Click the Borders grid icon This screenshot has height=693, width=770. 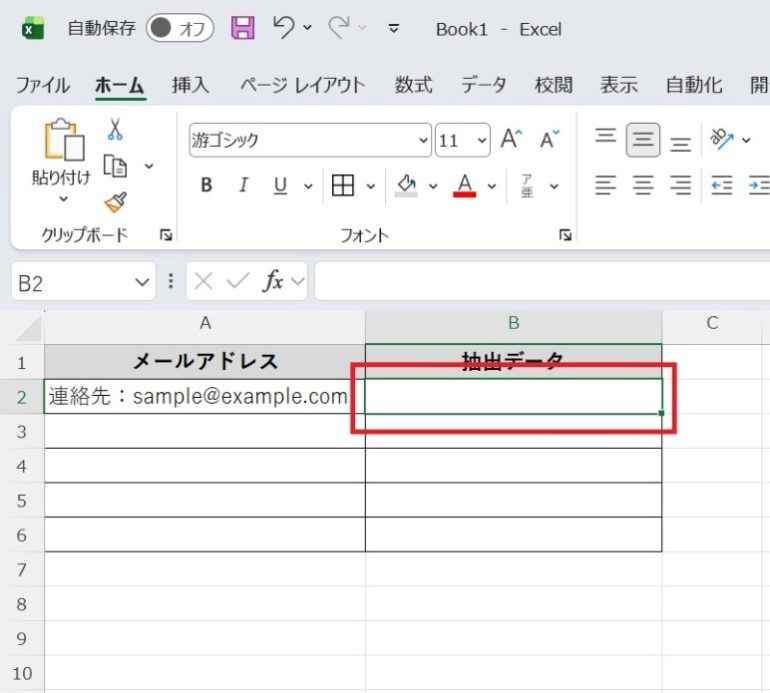[343, 186]
